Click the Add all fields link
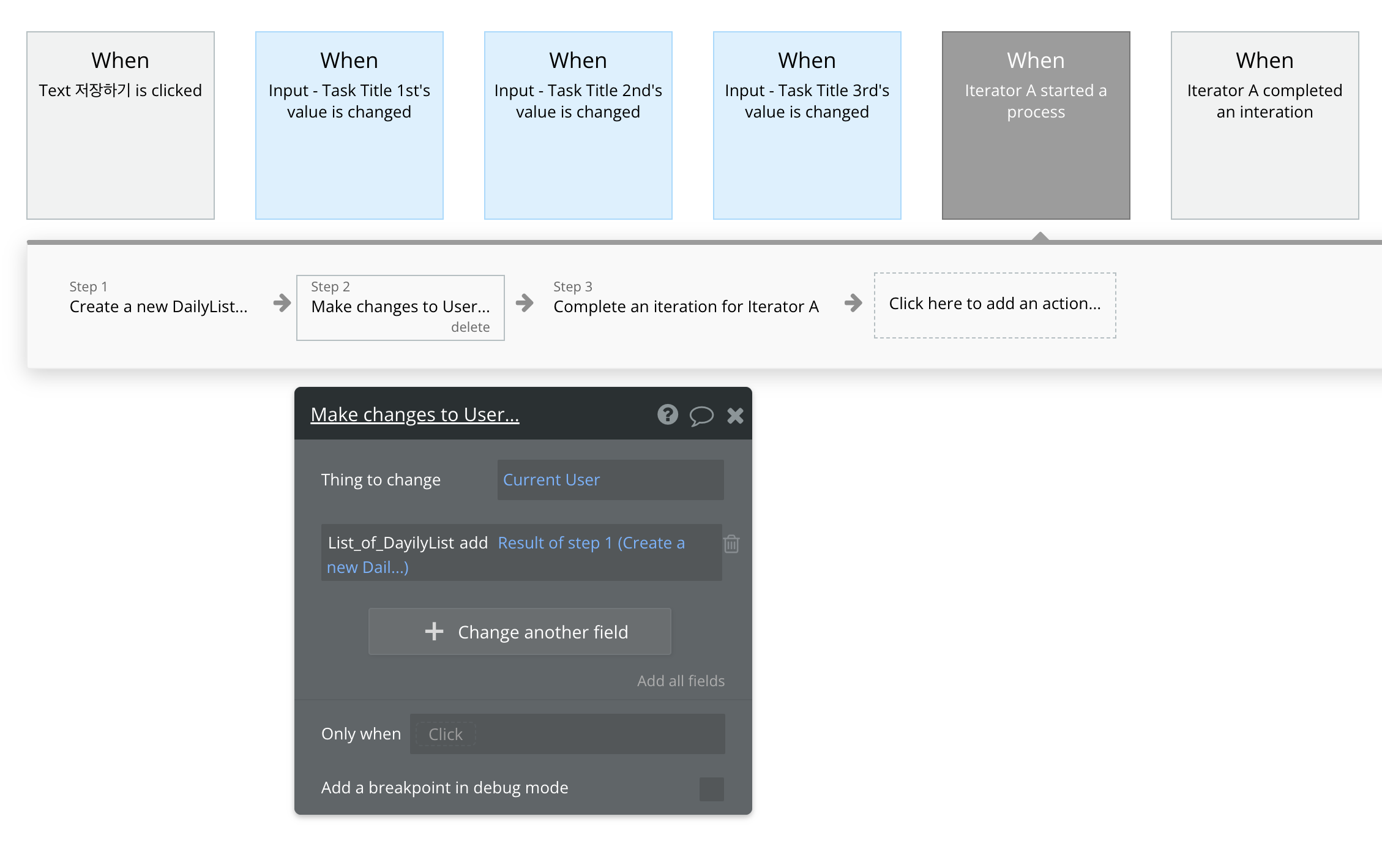Screen dimensions: 1382x868 click(681, 681)
